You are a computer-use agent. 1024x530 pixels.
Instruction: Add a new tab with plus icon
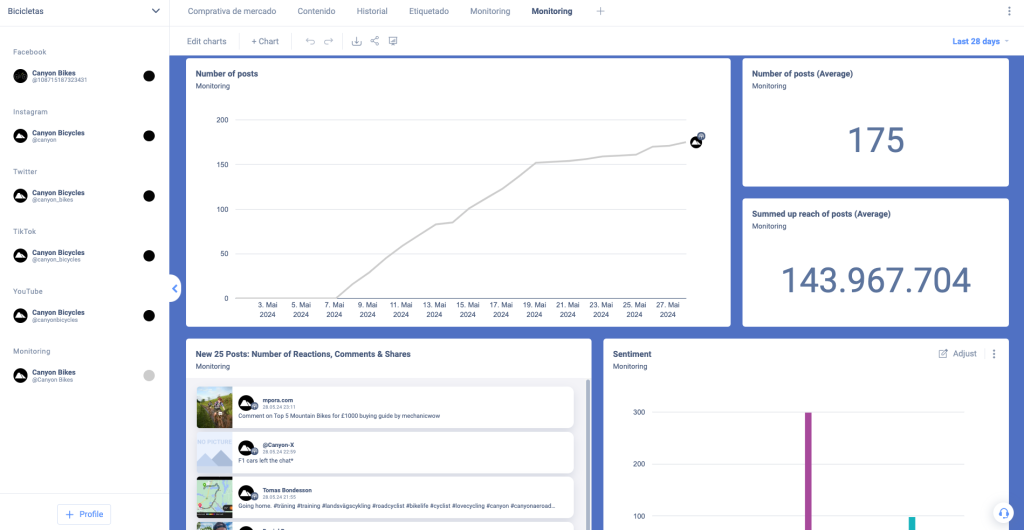pos(600,11)
